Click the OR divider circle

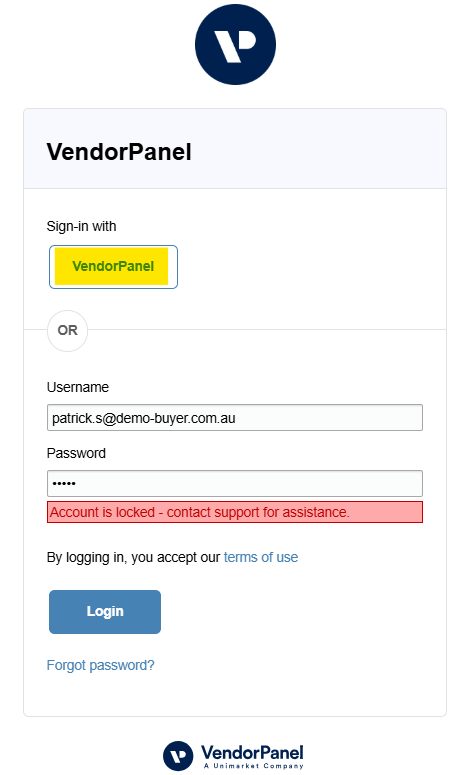[67, 331]
